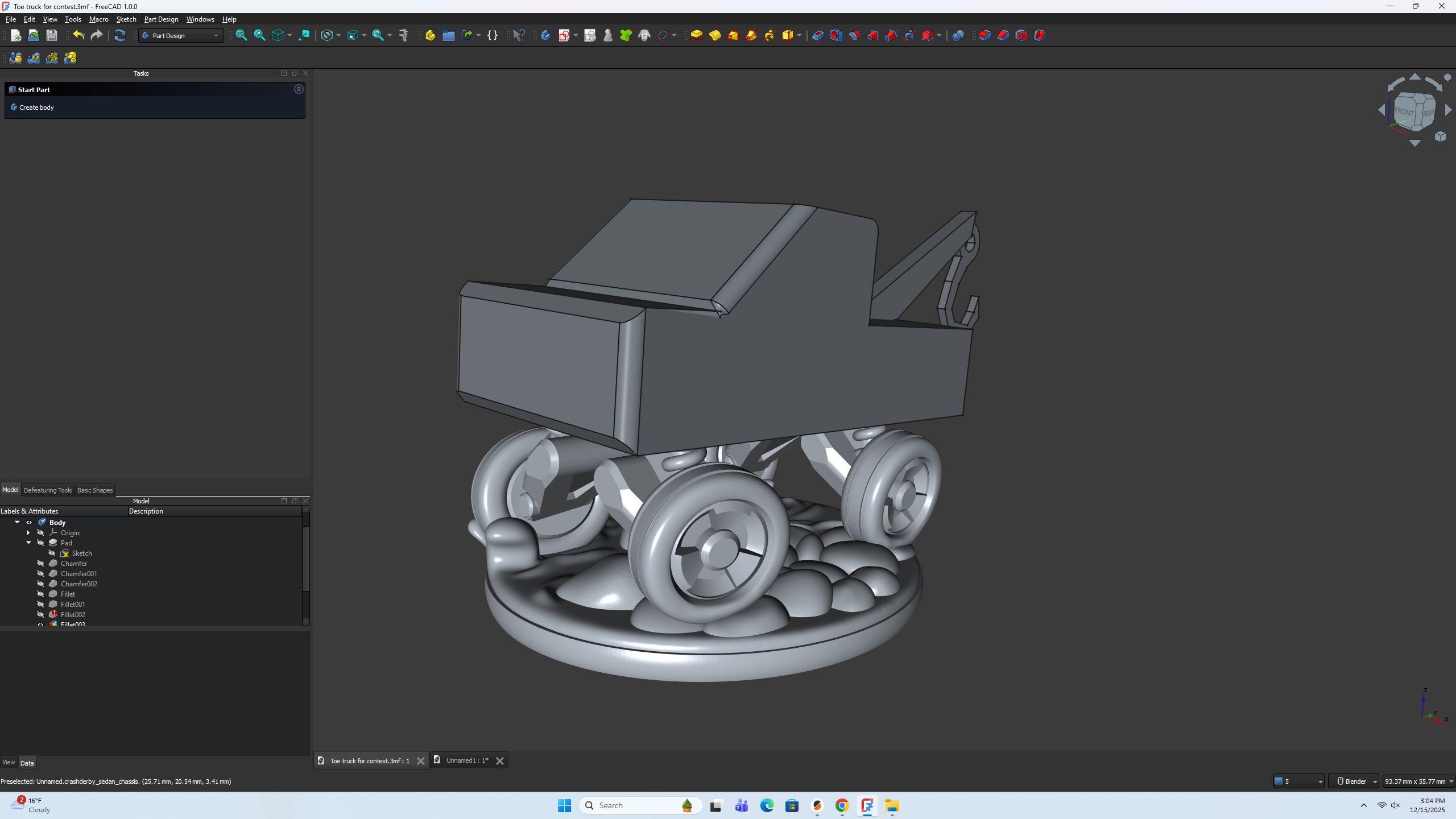Click the Chamfer tool icon

coord(1003,35)
